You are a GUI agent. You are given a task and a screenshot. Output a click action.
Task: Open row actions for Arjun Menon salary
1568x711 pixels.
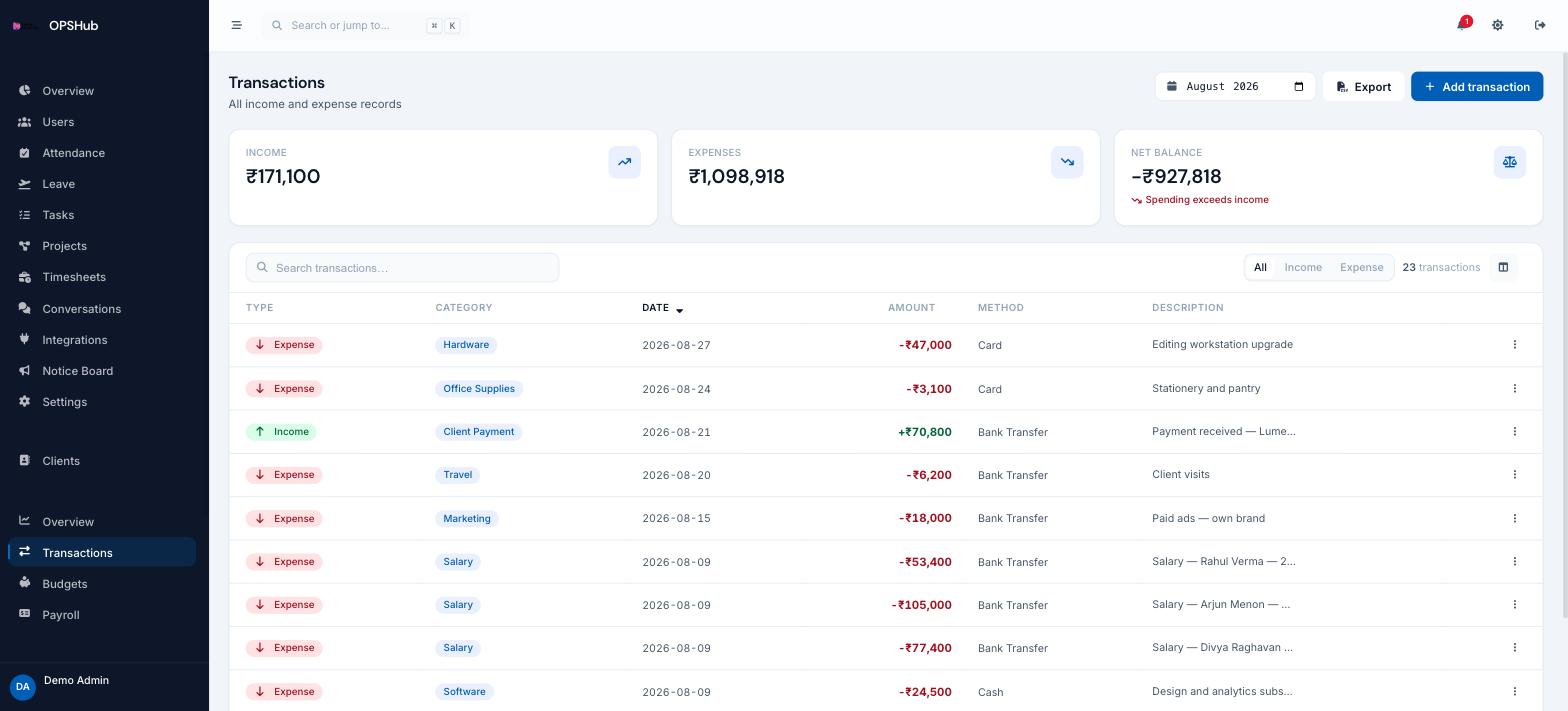coord(1514,604)
